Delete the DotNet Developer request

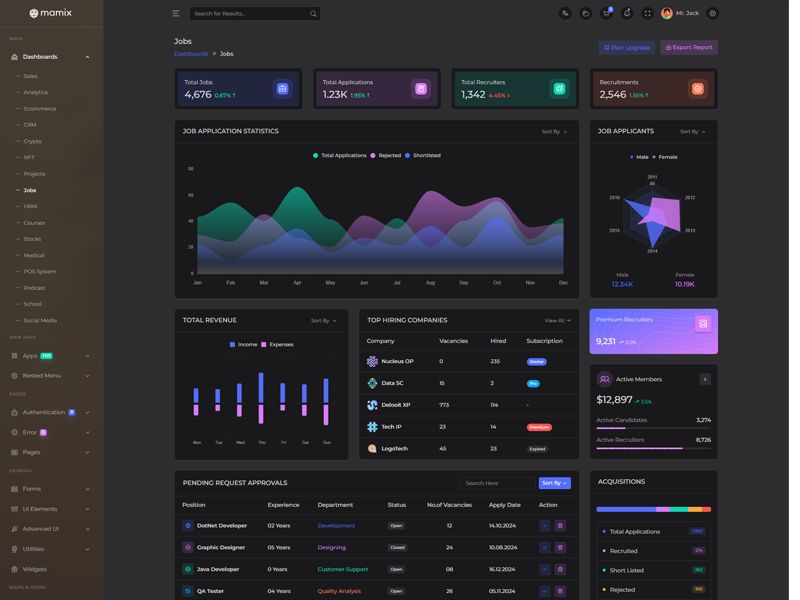(x=560, y=525)
